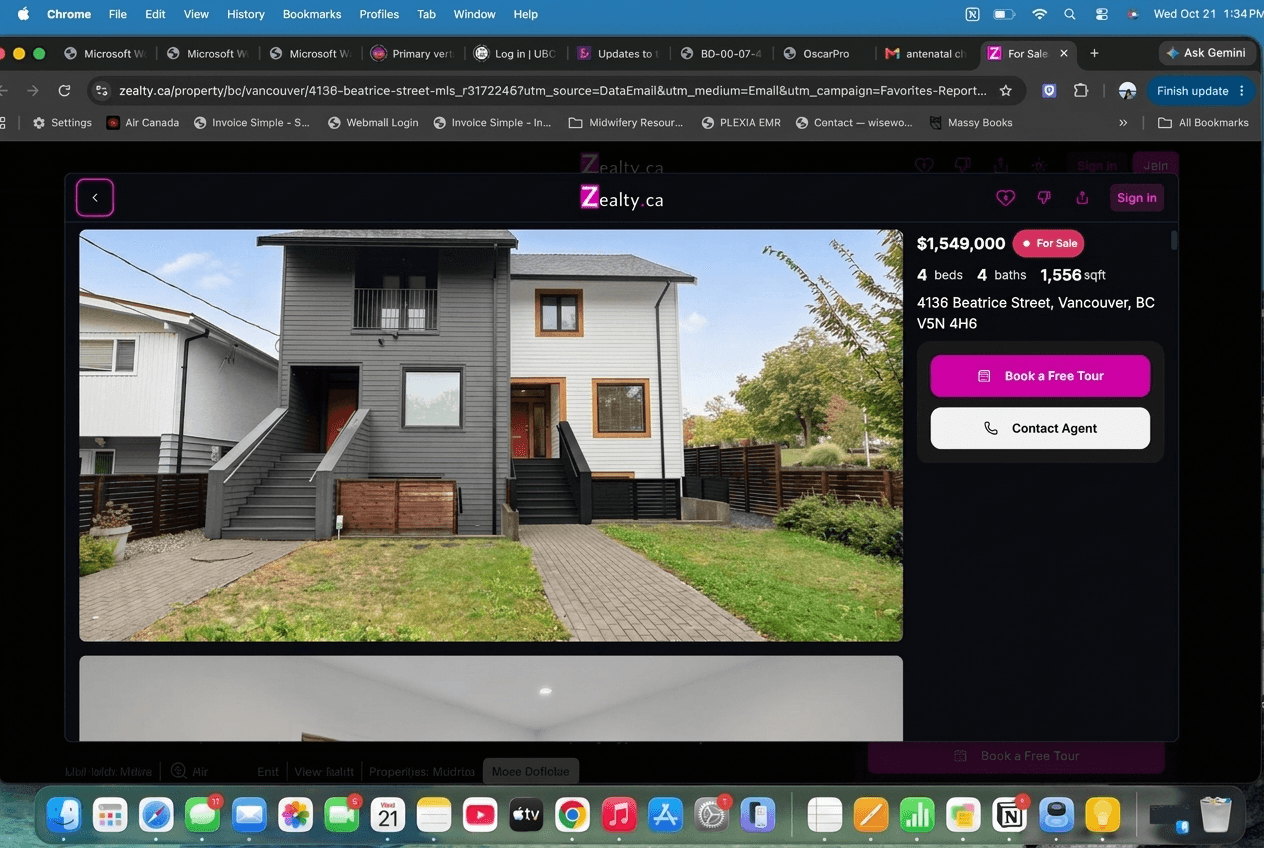Switch to the antenatal Gmail tab

(x=926, y=53)
